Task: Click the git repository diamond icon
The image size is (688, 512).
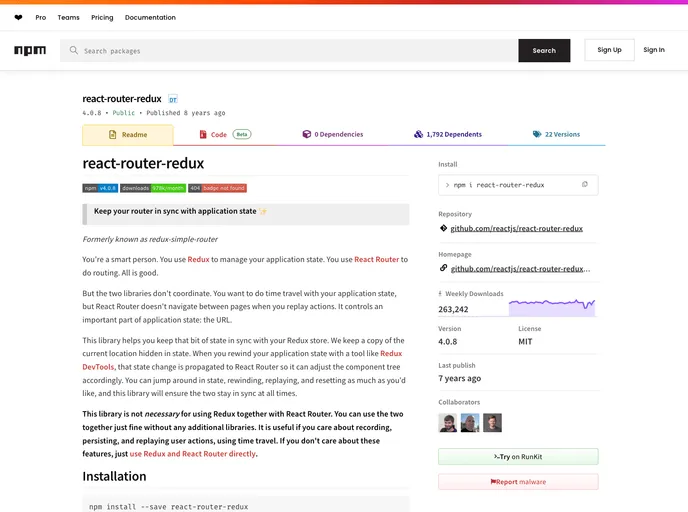Action: [443, 228]
